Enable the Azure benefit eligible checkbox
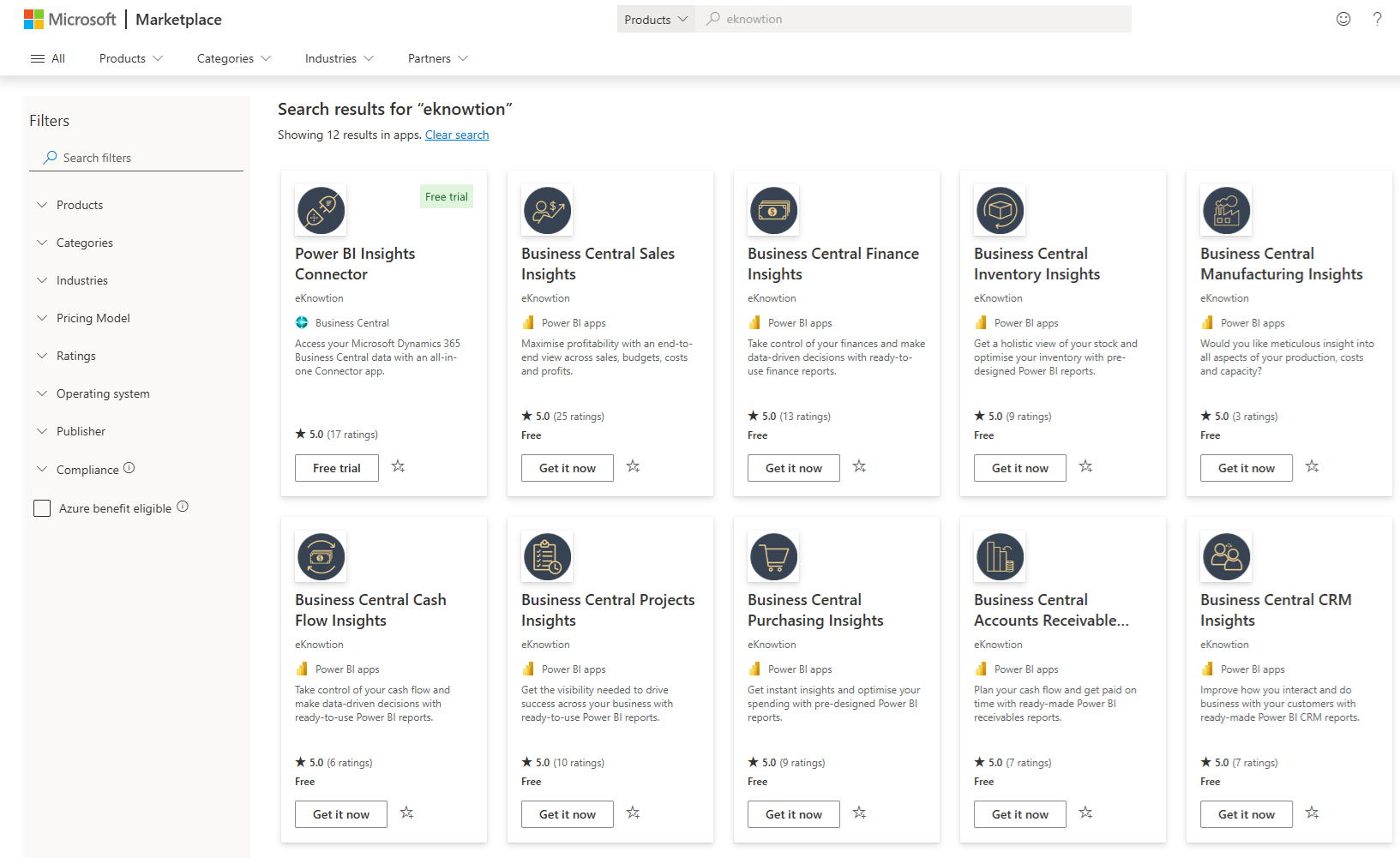 42,508
